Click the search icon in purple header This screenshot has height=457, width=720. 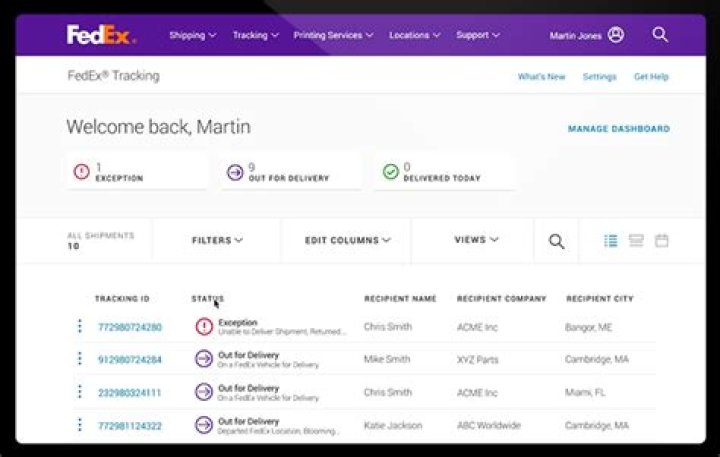click(x=660, y=35)
